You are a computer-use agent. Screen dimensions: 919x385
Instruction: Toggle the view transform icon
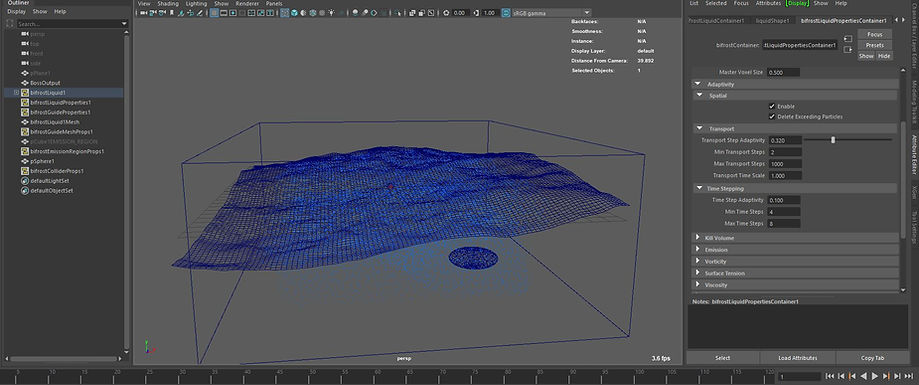coord(506,12)
